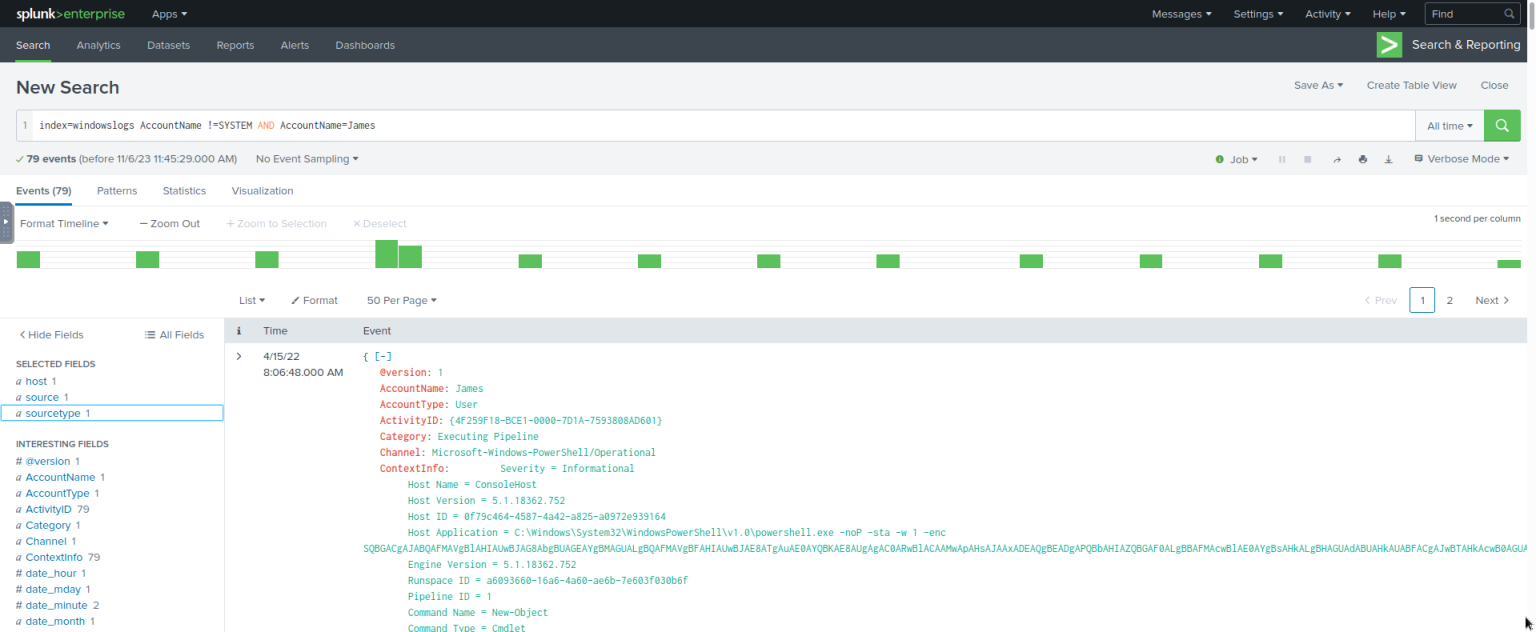Viewport: 1536px width, 632px height.
Task: Hide the fields sidebar with Hide Fields
Action: 50,334
